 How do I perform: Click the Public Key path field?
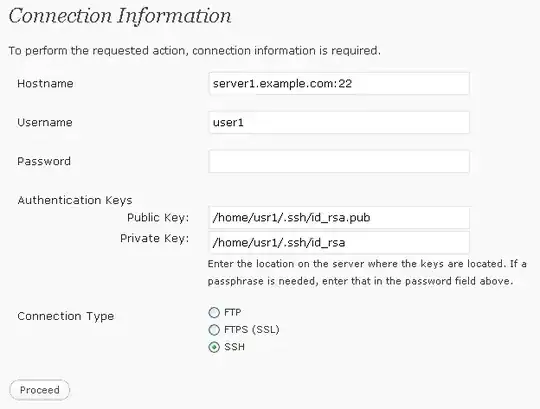[339, 218]
